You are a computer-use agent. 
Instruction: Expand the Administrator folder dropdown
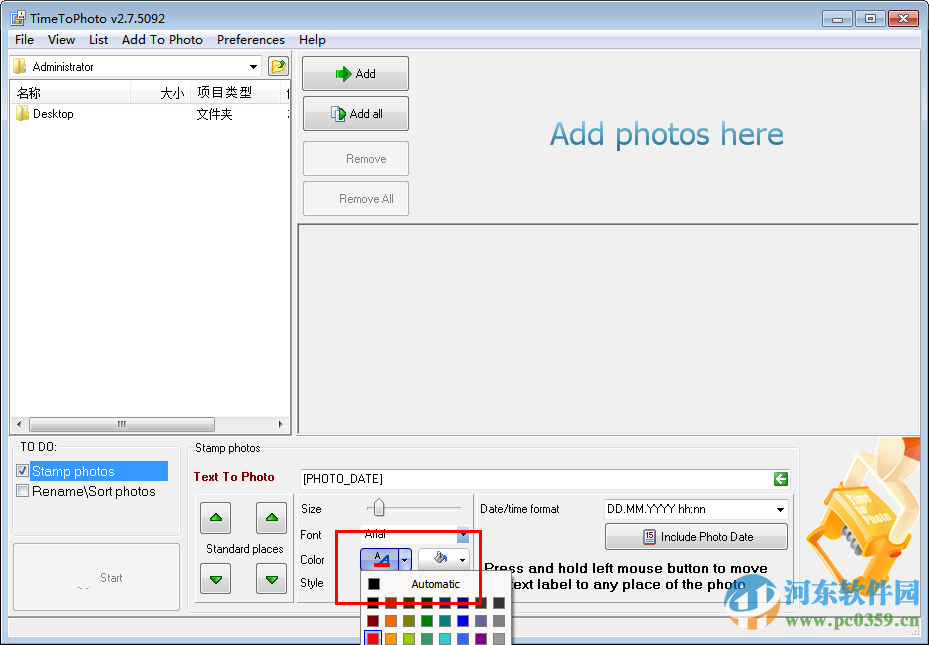coord(253,66)
